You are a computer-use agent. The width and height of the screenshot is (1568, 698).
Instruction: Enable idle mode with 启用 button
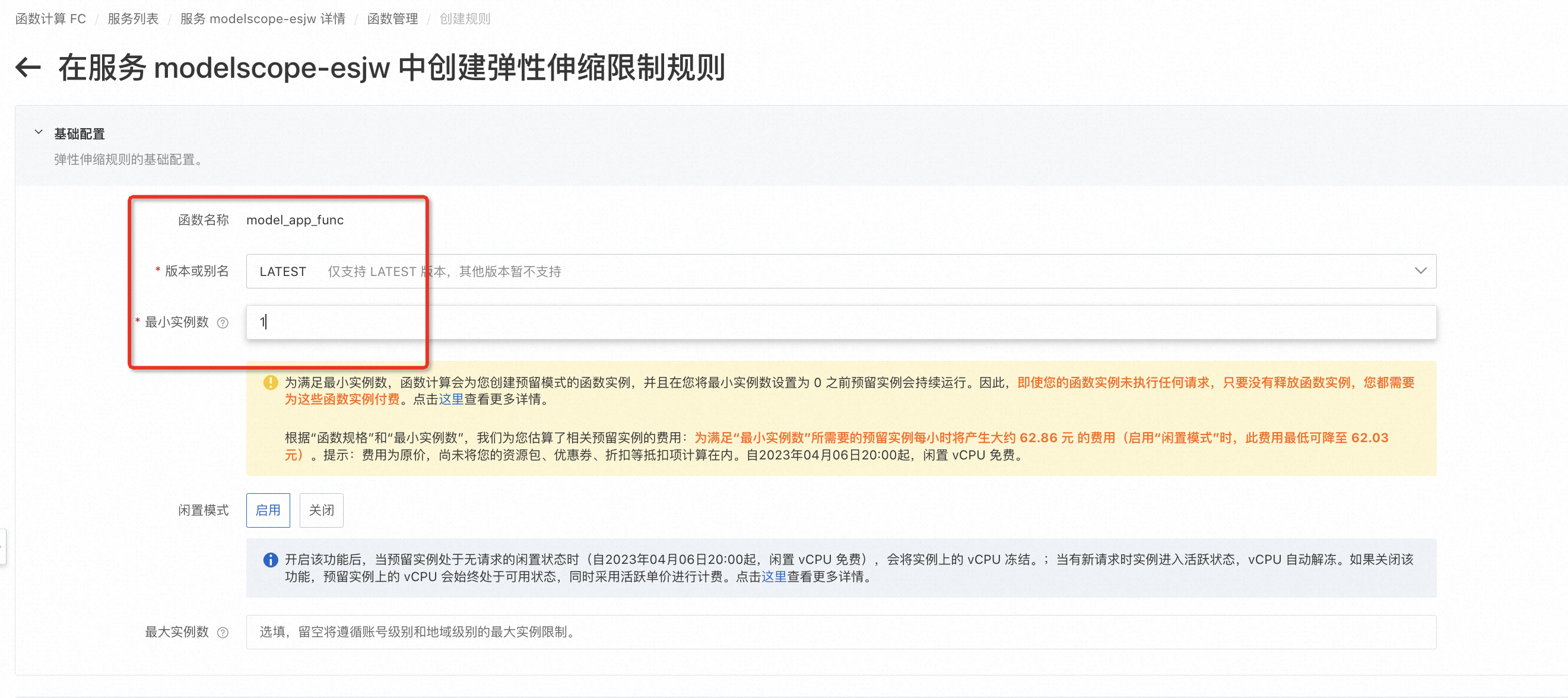tap(268, 510)
